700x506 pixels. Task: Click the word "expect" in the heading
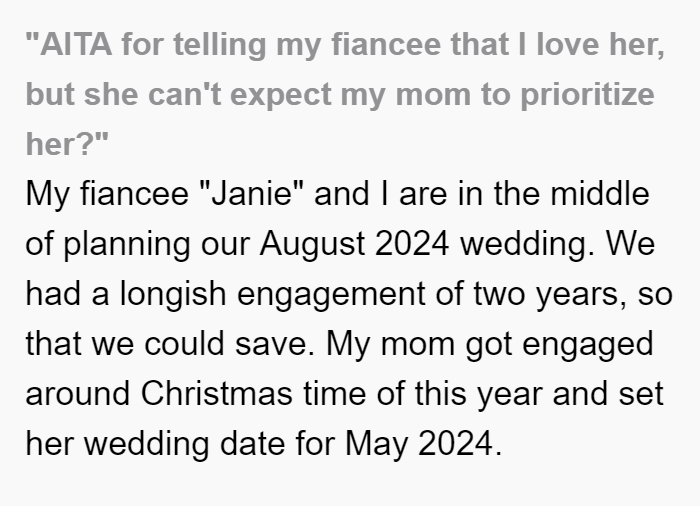[x=280, y=96]
